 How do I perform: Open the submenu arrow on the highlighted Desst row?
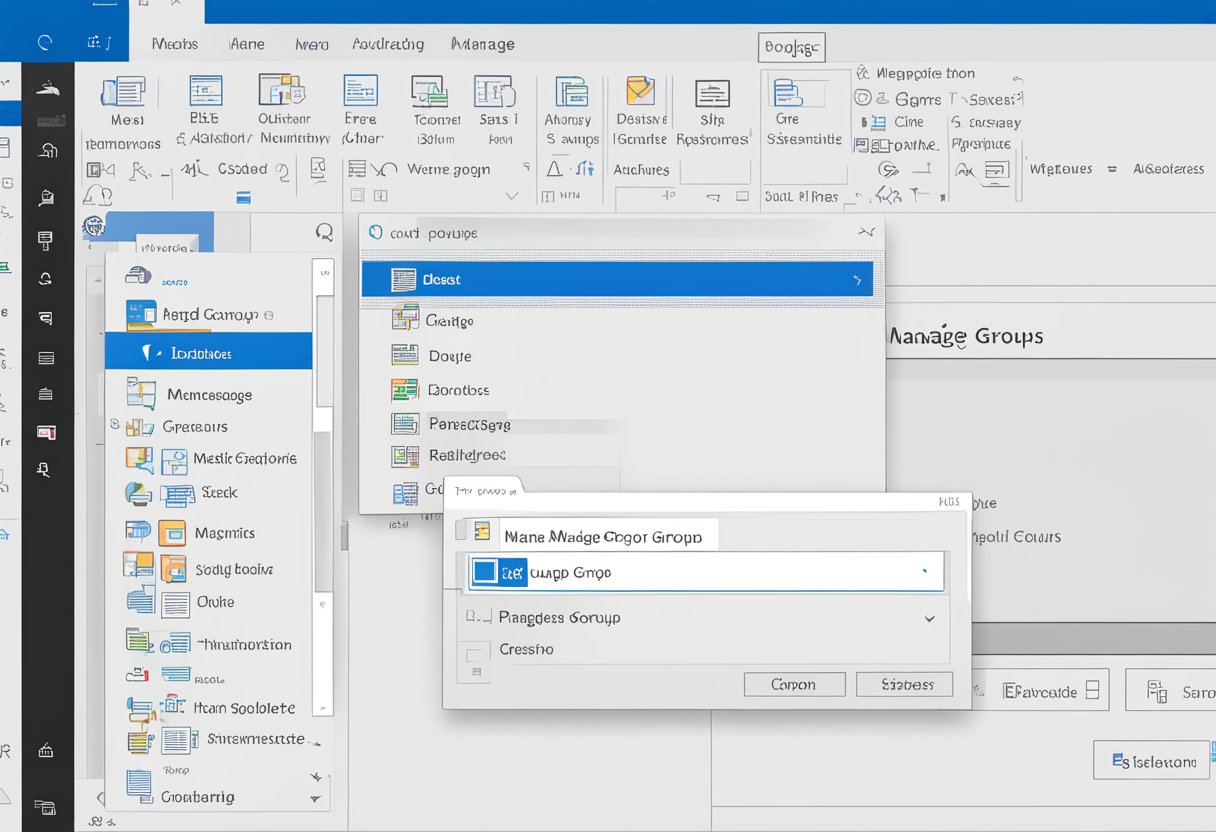coord(857,281)
